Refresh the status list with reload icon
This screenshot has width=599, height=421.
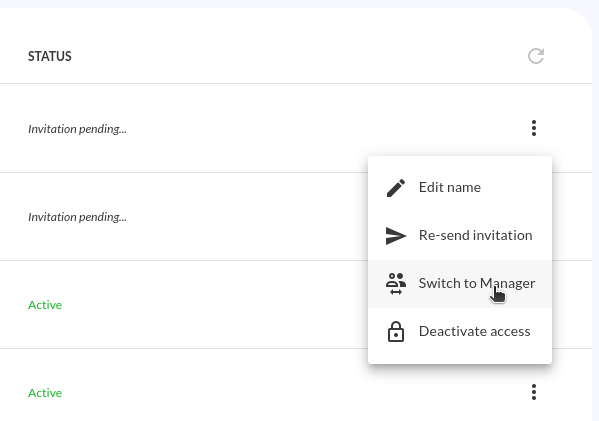pos(536,56)
